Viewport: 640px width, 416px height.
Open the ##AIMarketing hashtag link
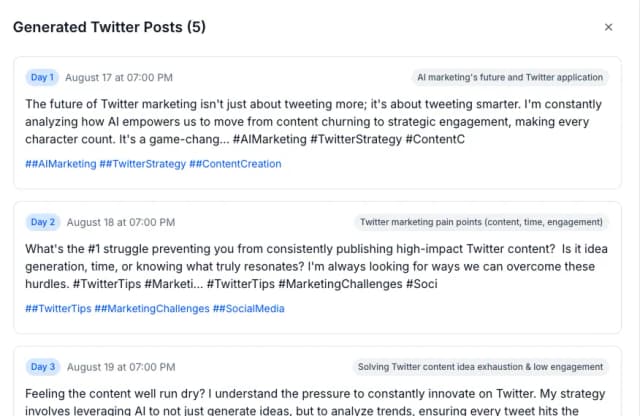(59, 164)
